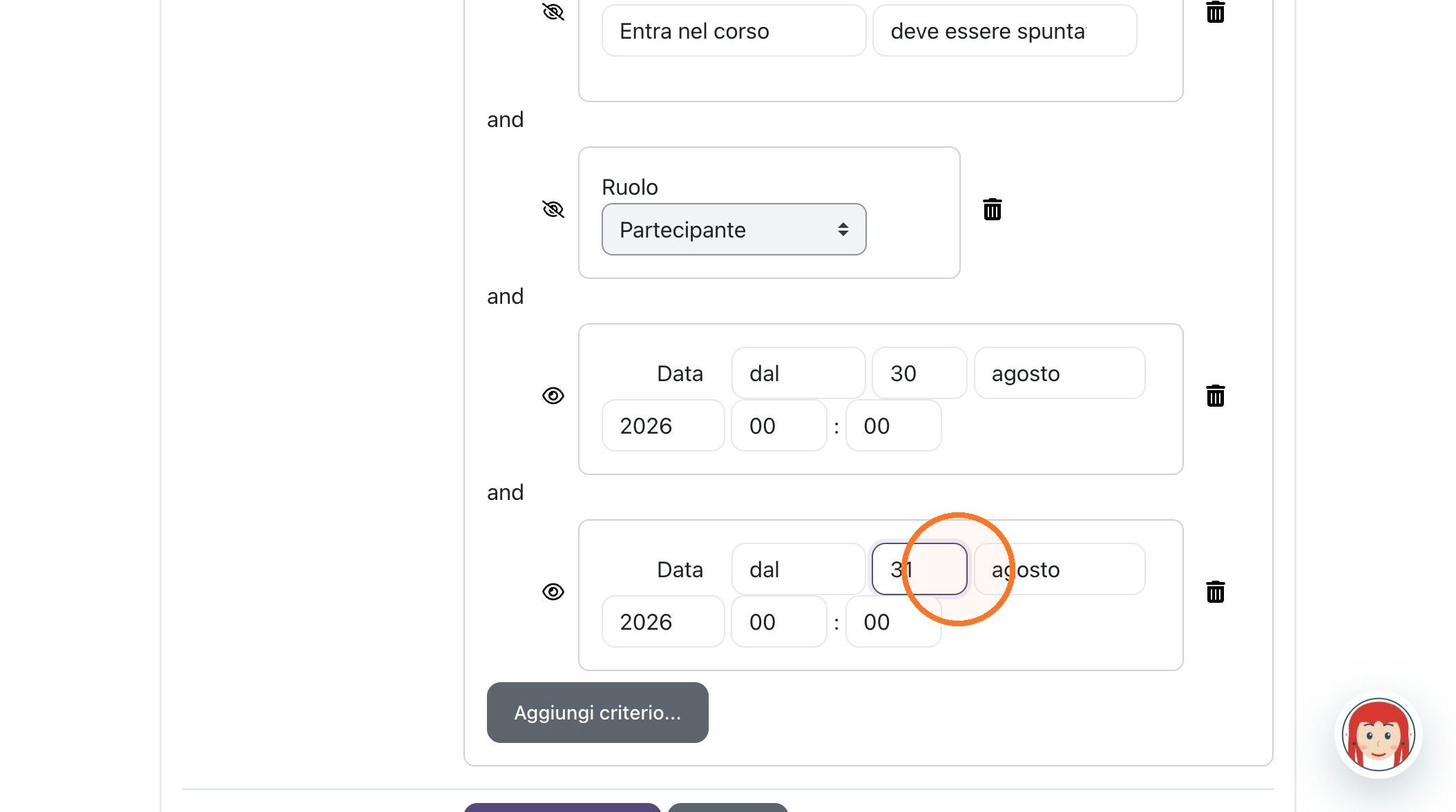
Task: Open hour 00 dropdown in second date restriction
Action: [779, 622]
